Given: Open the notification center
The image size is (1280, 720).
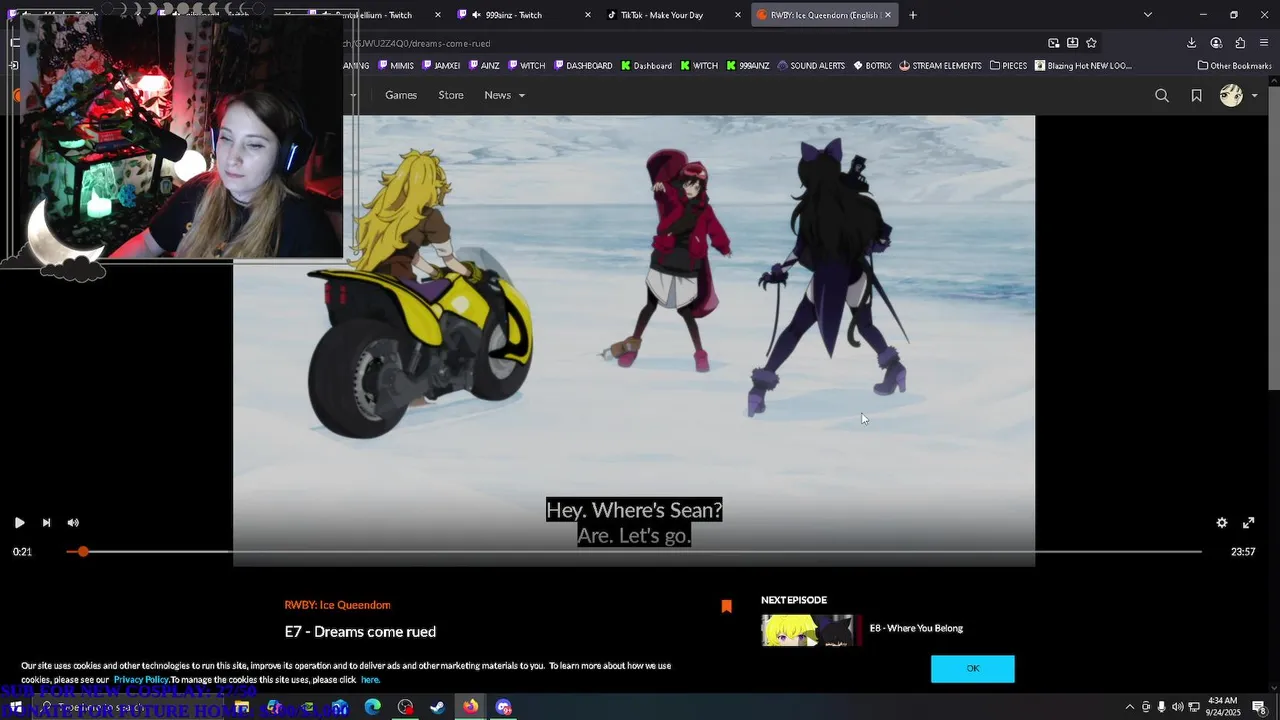Looking at the screenshot, I should 1258,707.
